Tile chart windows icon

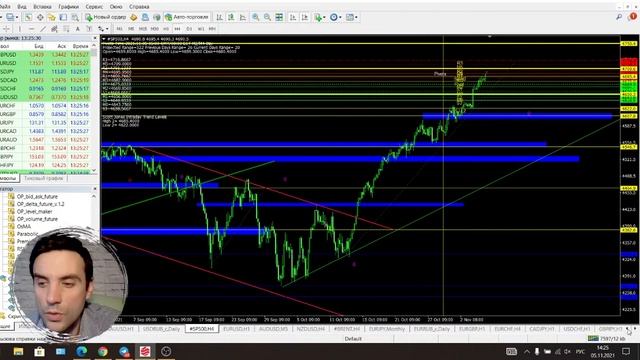click(279, 17)
